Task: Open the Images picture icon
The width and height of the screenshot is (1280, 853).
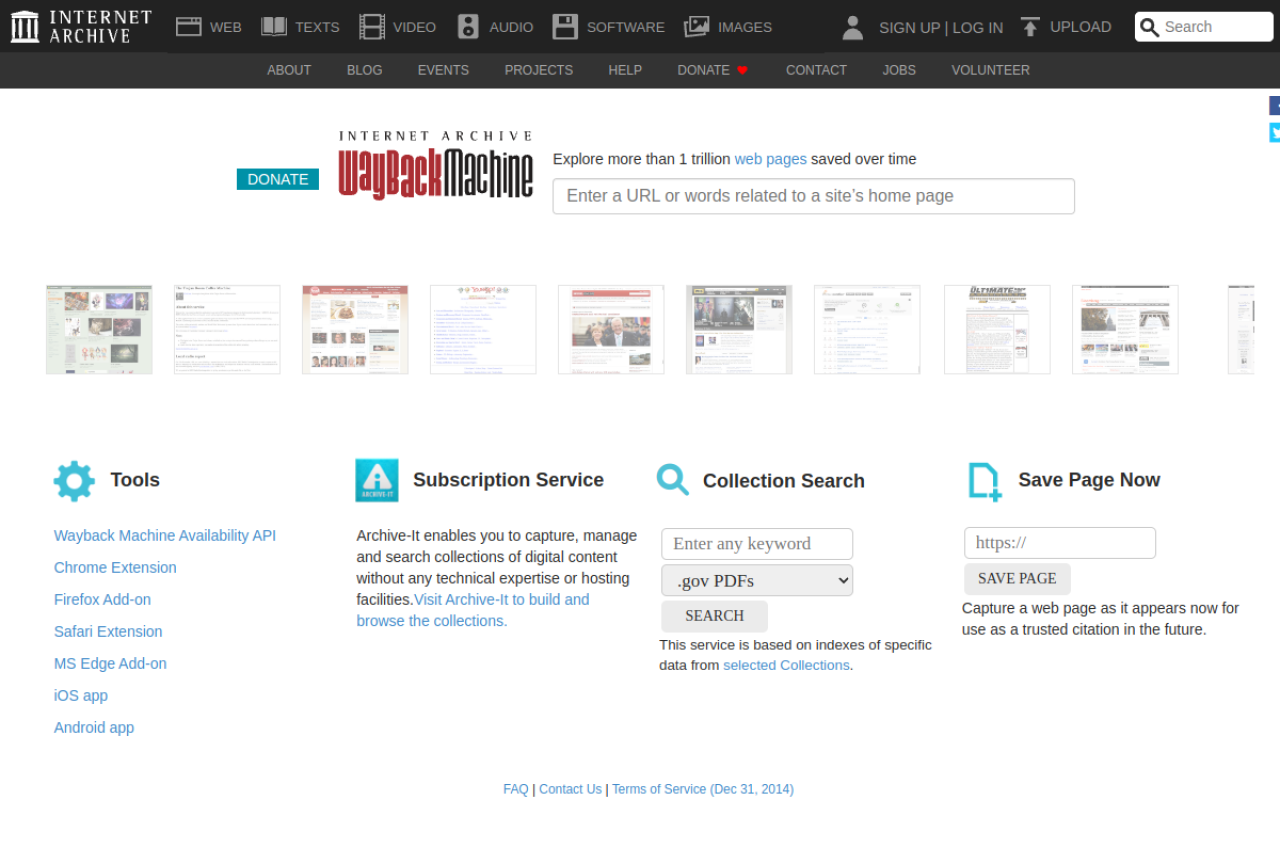Action: pyautogui.click(x=697, y=27)
